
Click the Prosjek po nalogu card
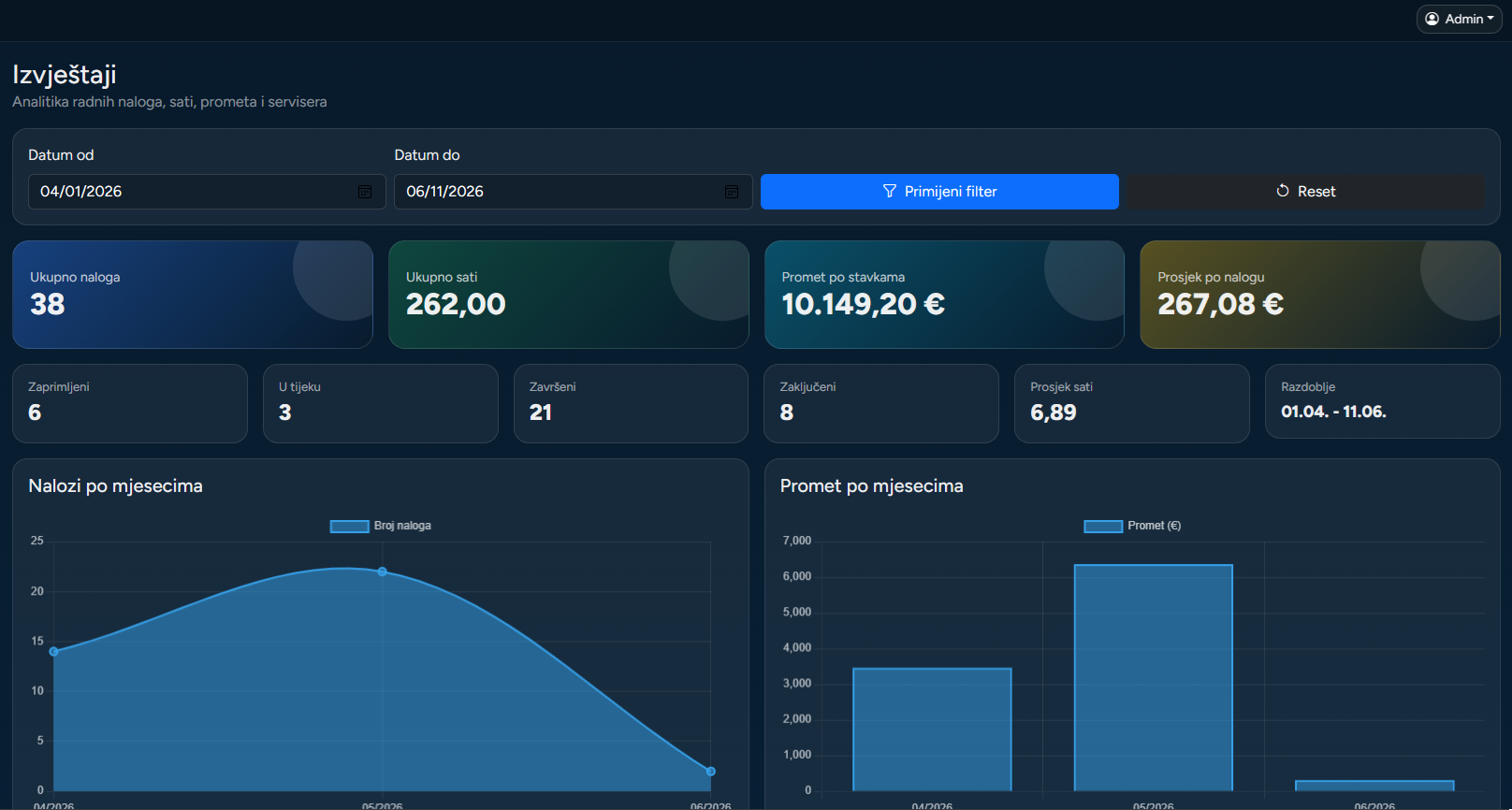point(1320,295)
